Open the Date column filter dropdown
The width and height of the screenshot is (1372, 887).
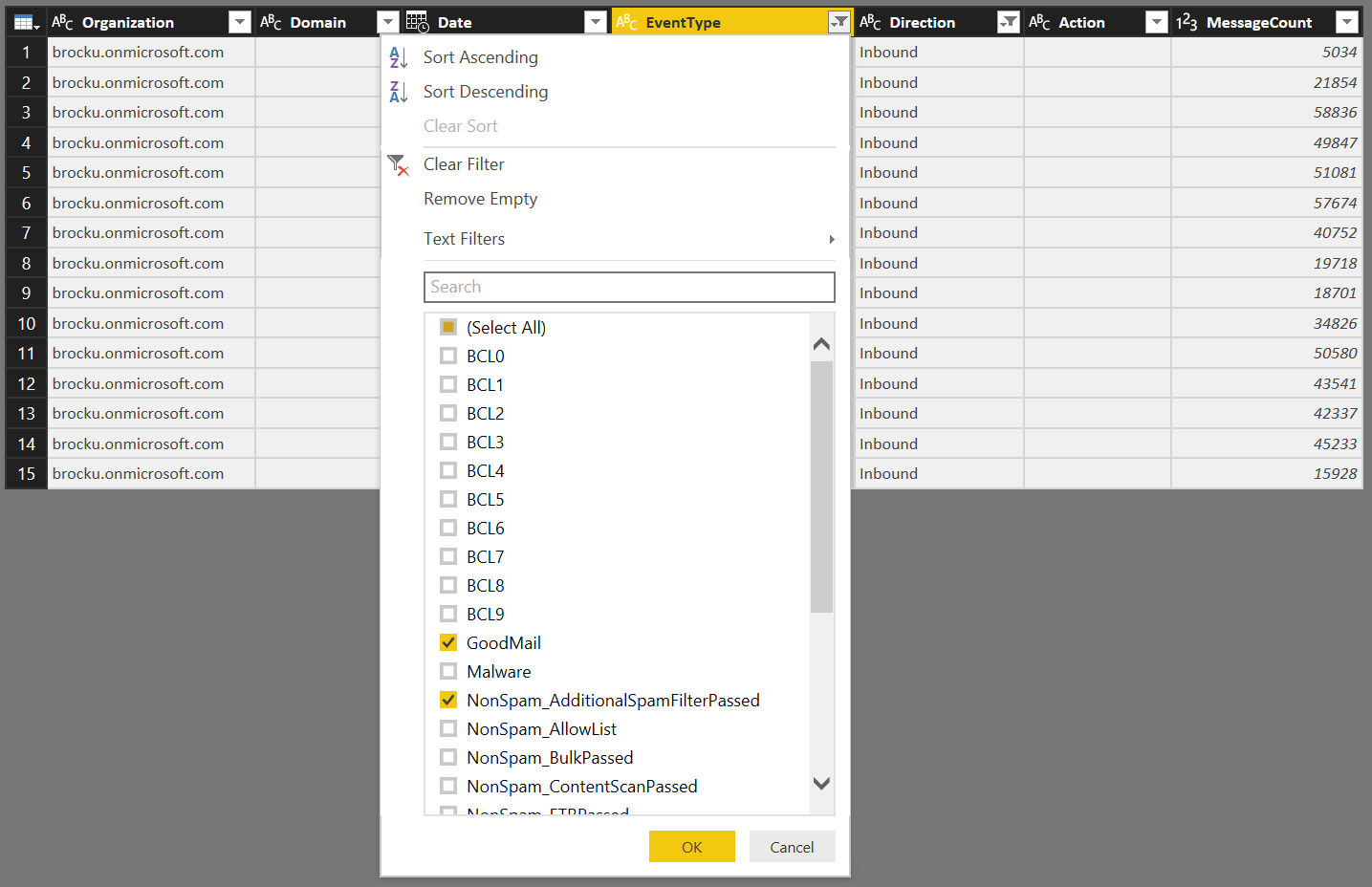tap(595, 22)
